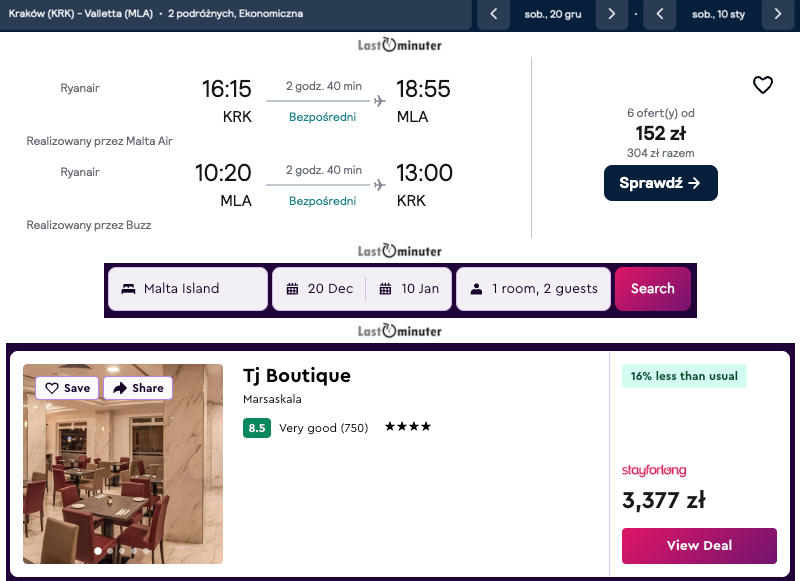Click the 8.5 rating score badge
Screen dimensions: 800x581
tap(257, 428)
